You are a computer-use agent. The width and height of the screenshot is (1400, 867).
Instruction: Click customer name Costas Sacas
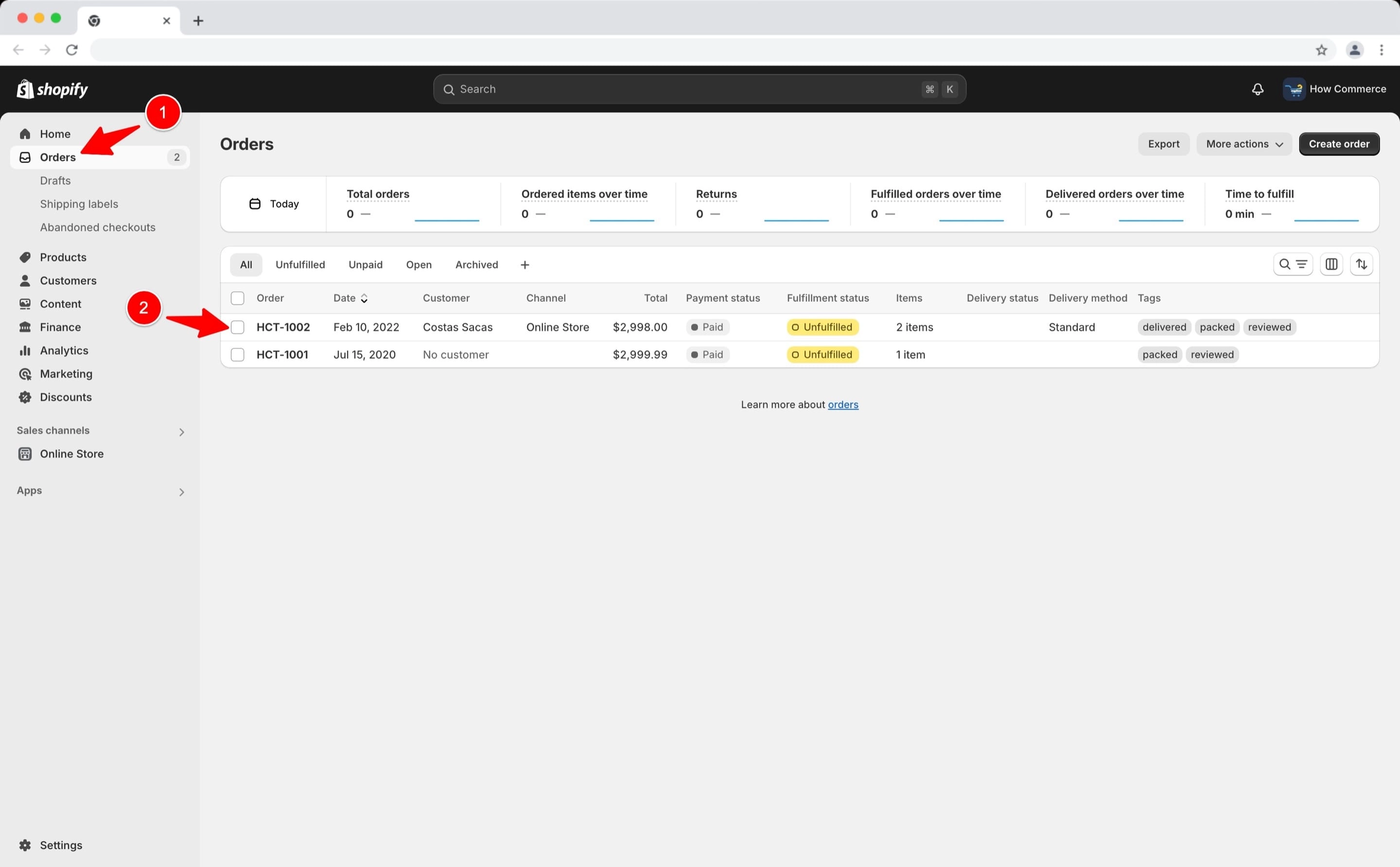click(x=457, y=327)
